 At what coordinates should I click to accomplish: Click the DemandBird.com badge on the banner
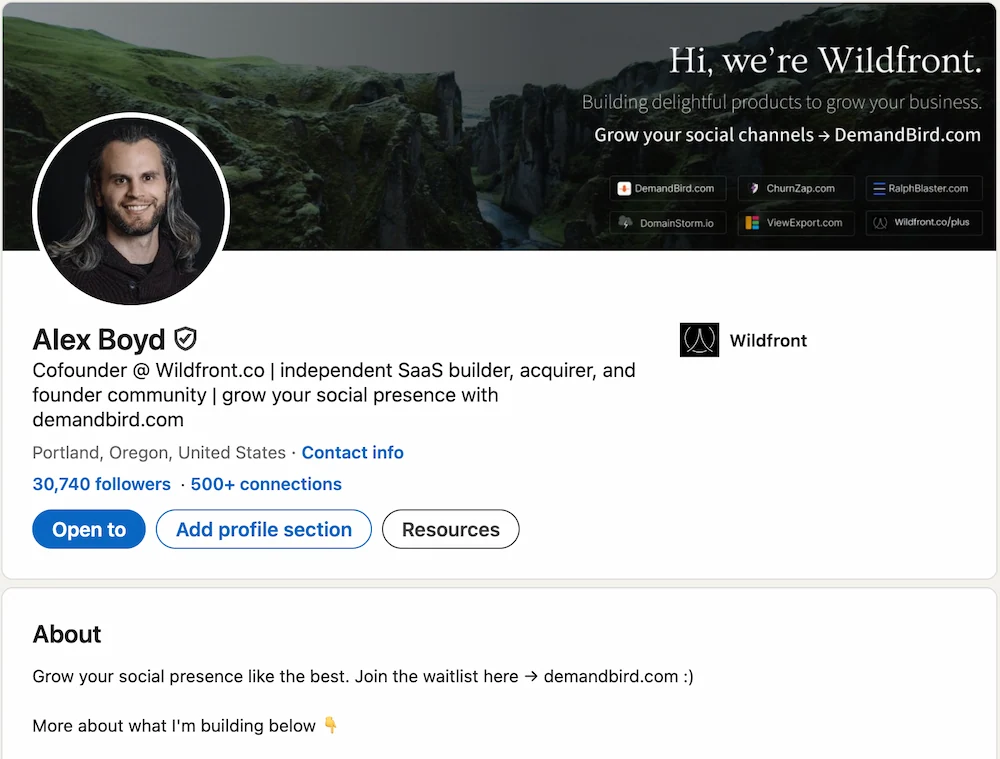[667, 188]
